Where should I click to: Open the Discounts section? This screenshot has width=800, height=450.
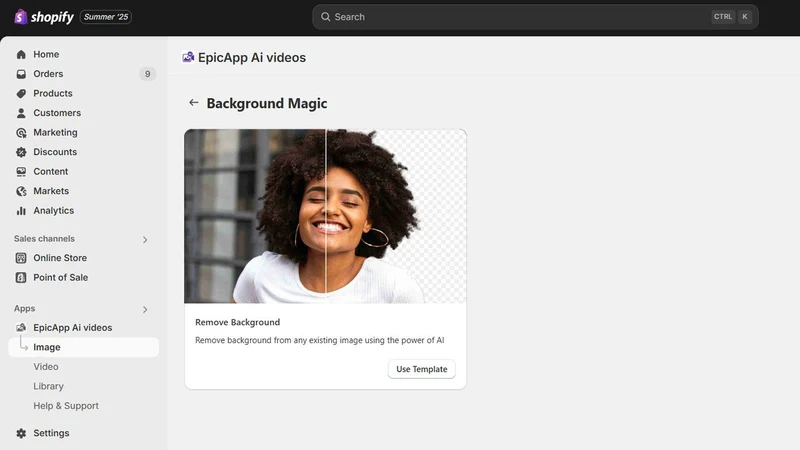55,152
